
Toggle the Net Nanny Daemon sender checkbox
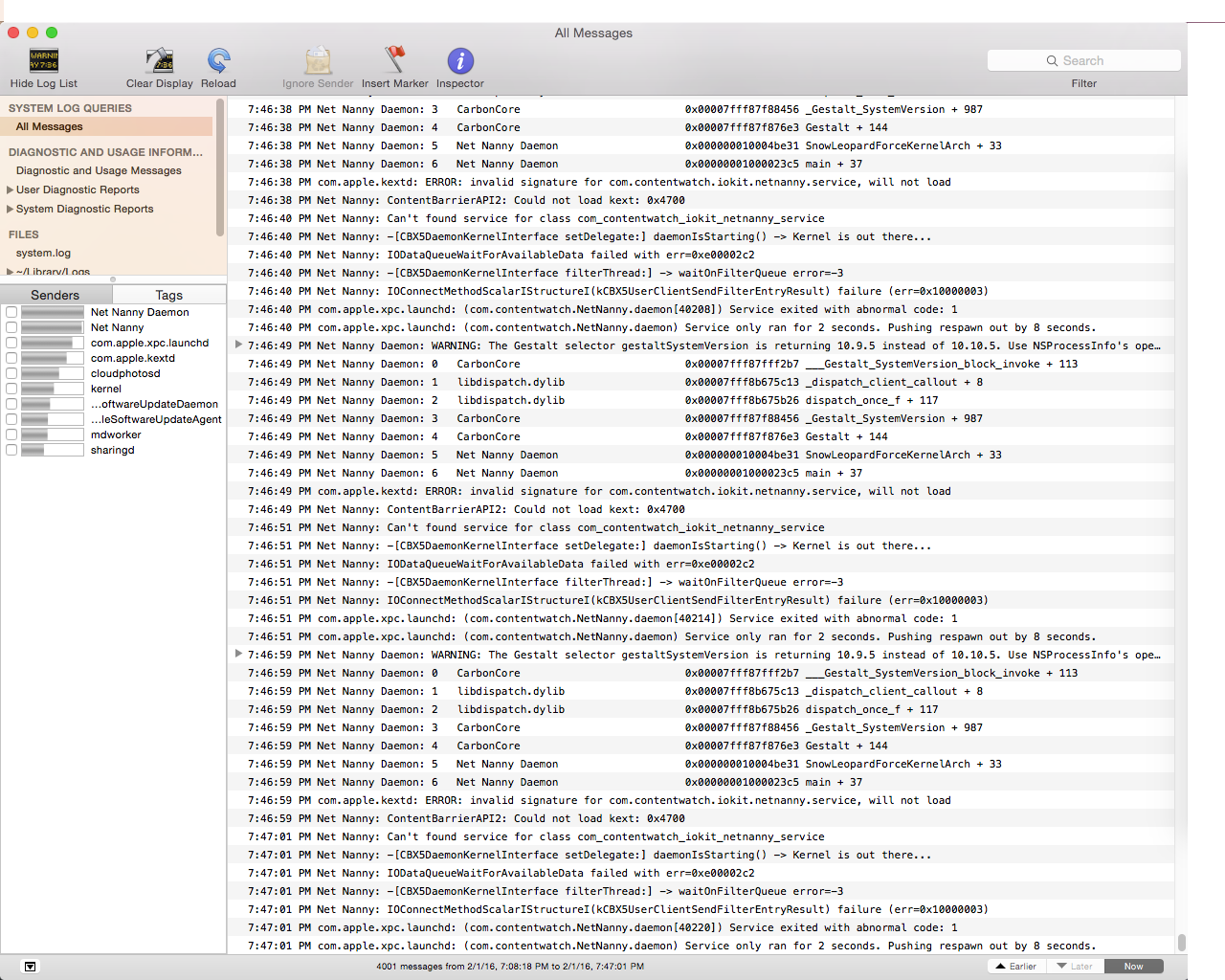point(11,312)
